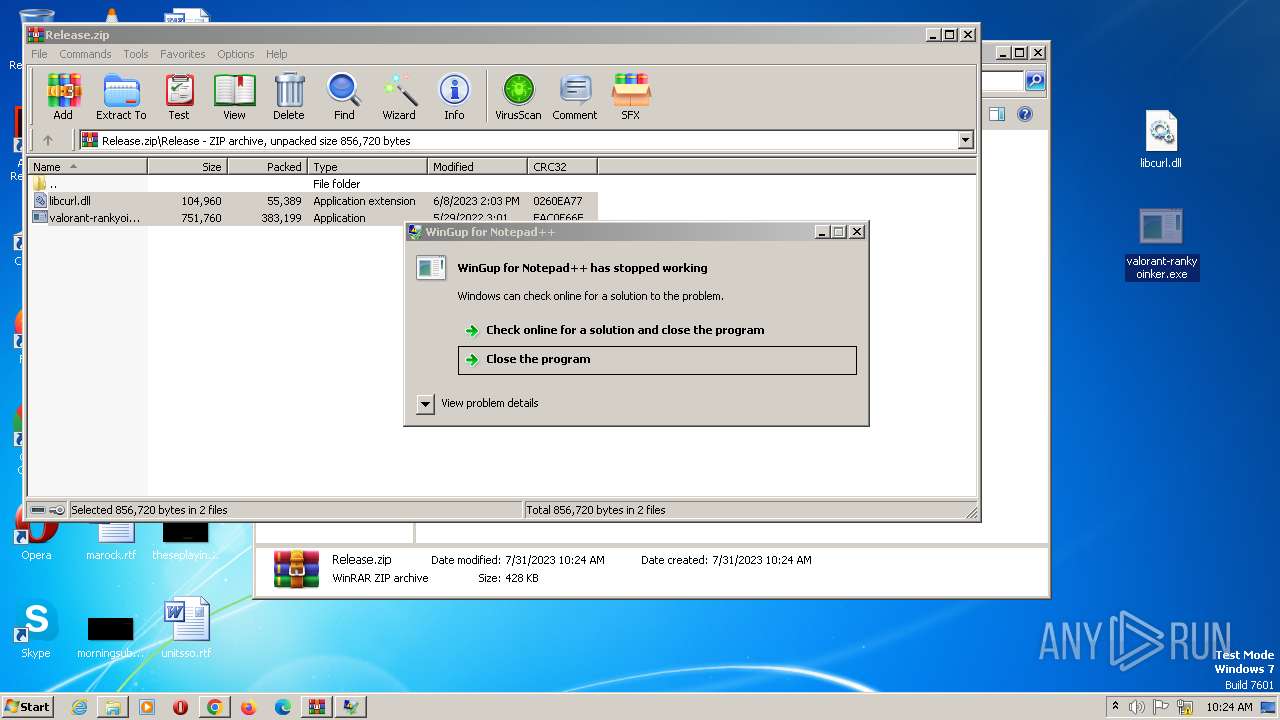The width and height of the screenshot is (1280, 720).
Task: Sort by the Modified column header
Action: tap(477, 166)
